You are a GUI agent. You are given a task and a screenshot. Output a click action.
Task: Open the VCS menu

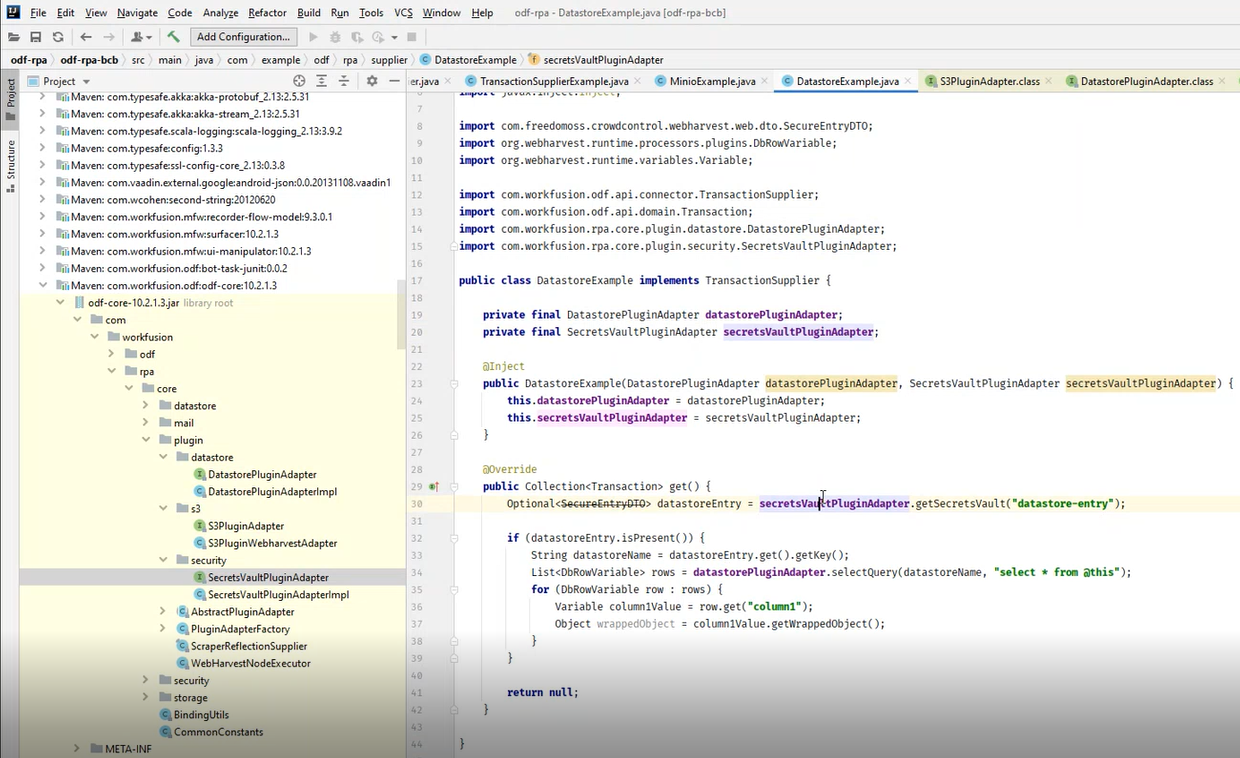coord(403,13)
